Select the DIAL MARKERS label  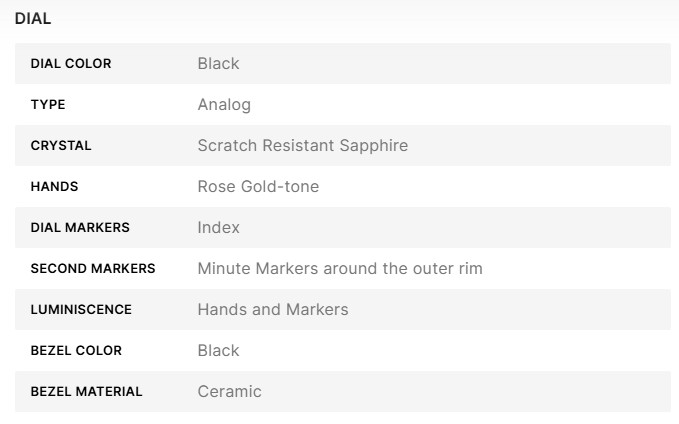pos(80,228)
